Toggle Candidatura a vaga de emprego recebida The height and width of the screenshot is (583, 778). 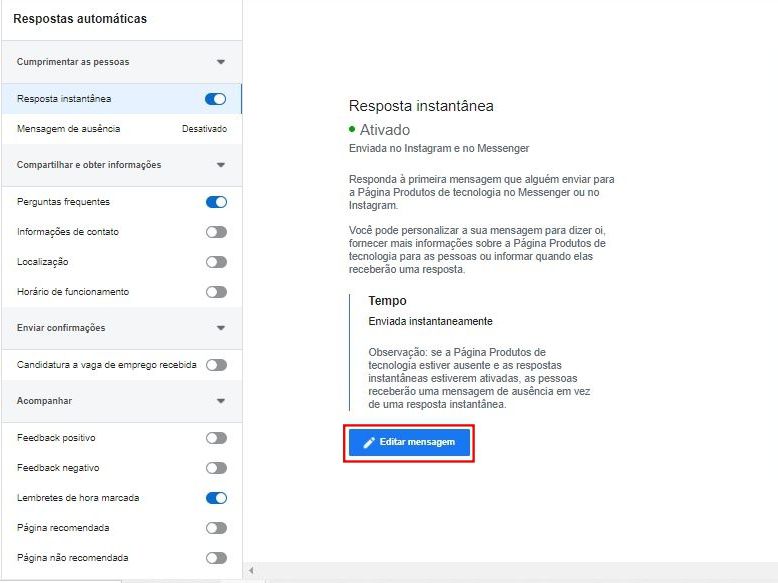pos(216,365)
